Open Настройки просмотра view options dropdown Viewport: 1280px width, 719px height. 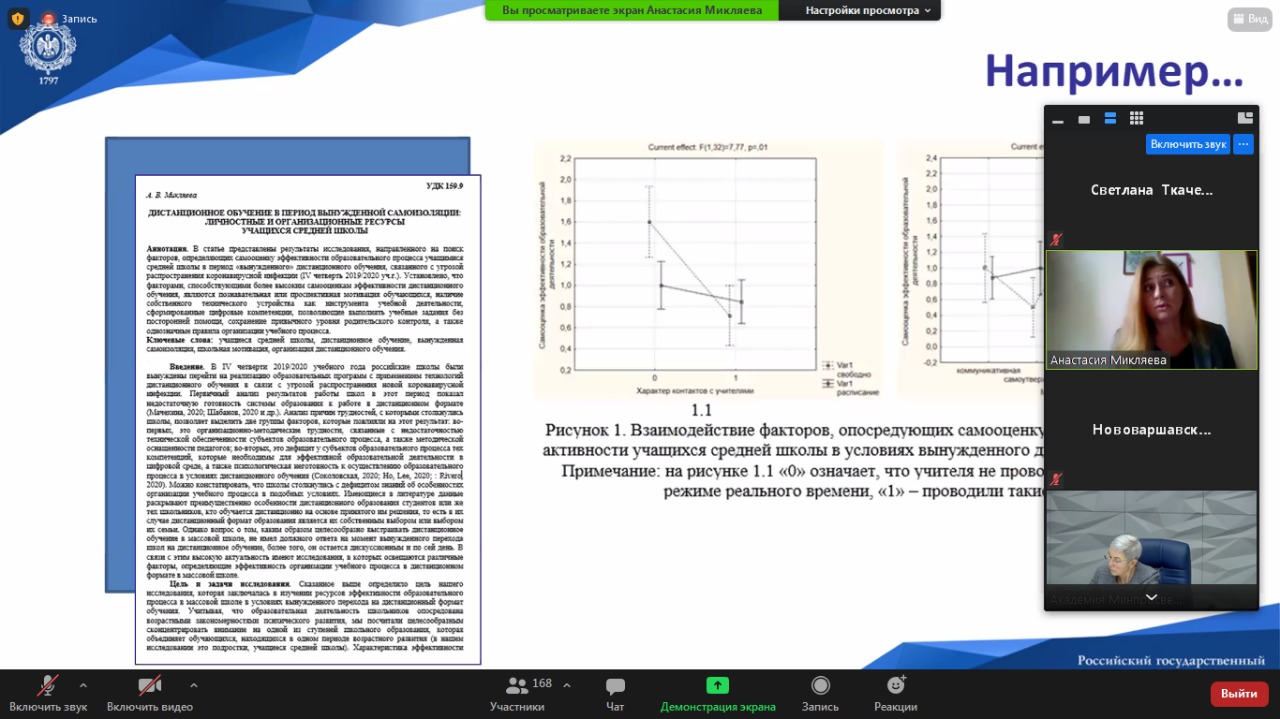(x=868, y=10)
